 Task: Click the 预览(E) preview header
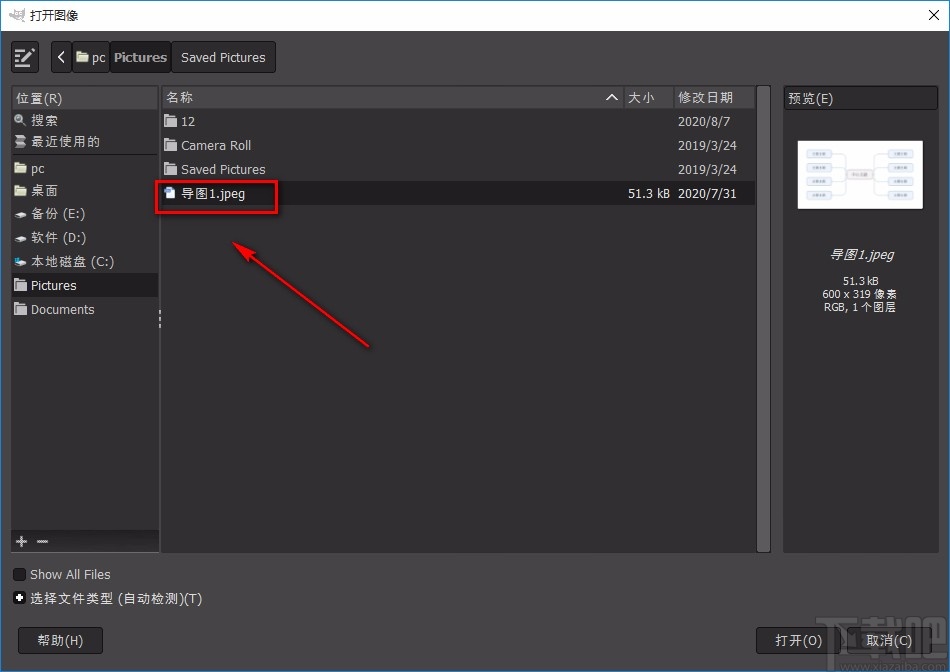click(x=860, y=98)
